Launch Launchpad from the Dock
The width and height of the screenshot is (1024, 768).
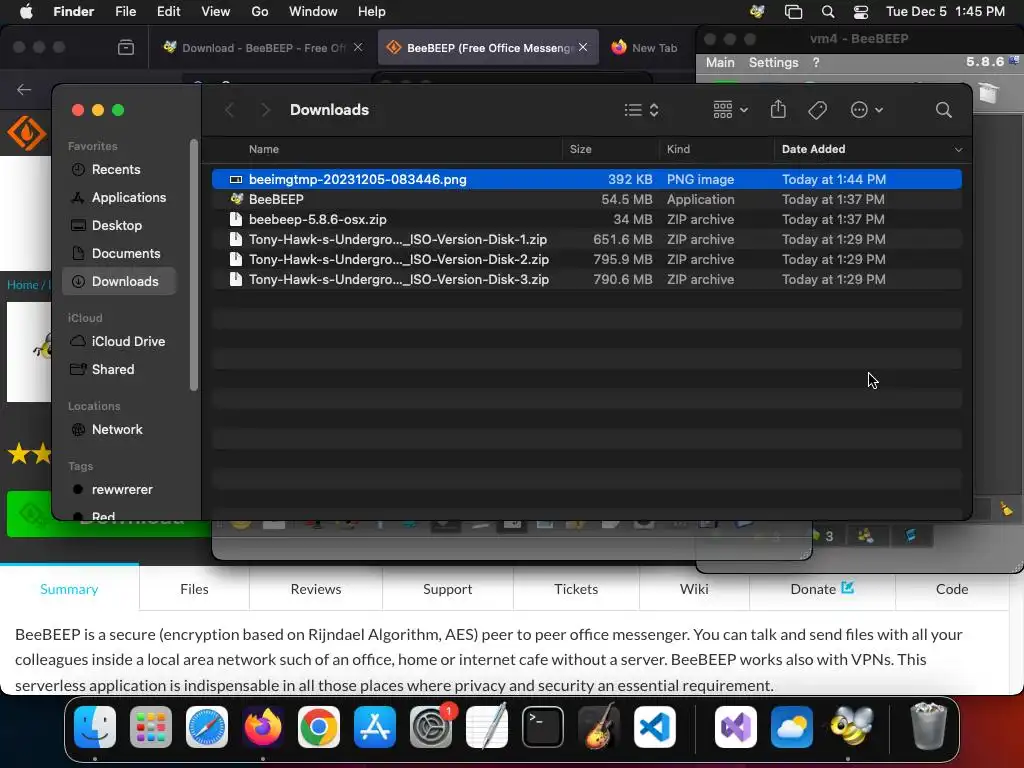click(151, 727)
